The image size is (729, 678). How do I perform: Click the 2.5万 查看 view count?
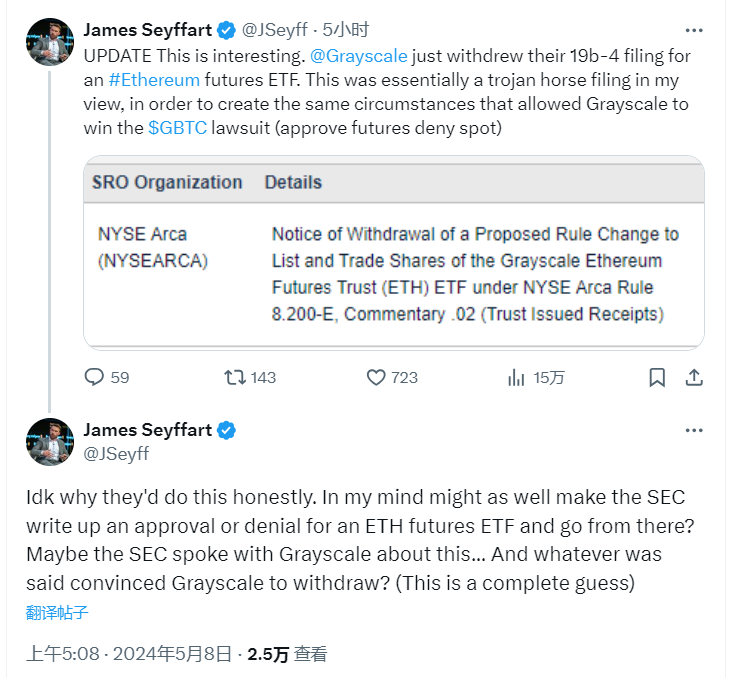[288, 654]
